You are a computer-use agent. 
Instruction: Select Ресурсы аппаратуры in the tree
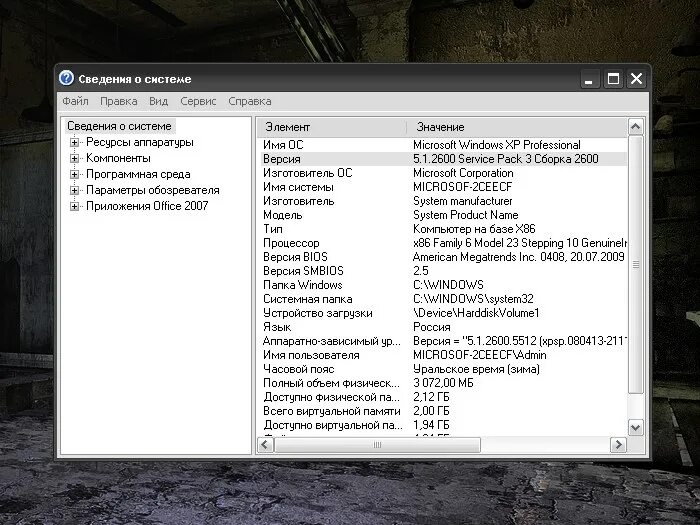pos(140,142)
